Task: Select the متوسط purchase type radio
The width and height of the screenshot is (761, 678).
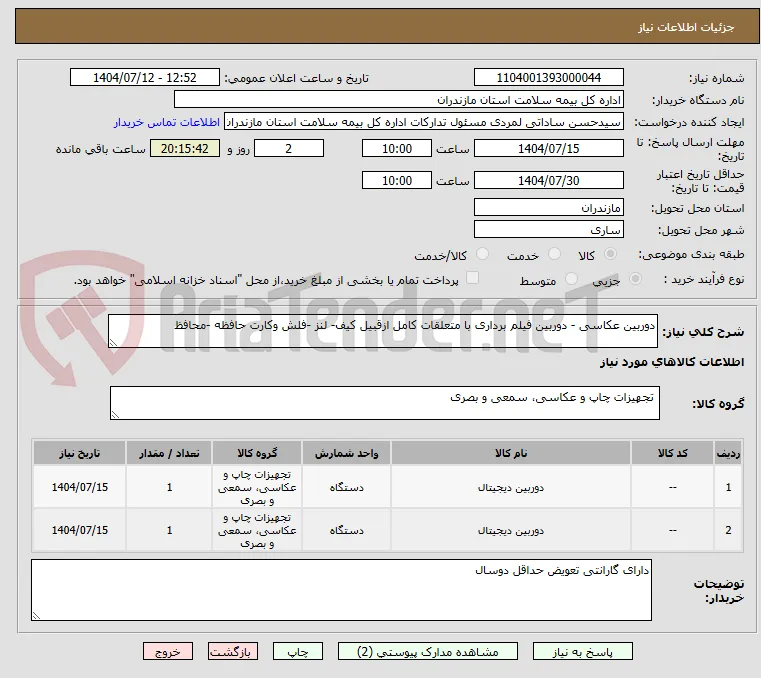Action: (571, 279)
